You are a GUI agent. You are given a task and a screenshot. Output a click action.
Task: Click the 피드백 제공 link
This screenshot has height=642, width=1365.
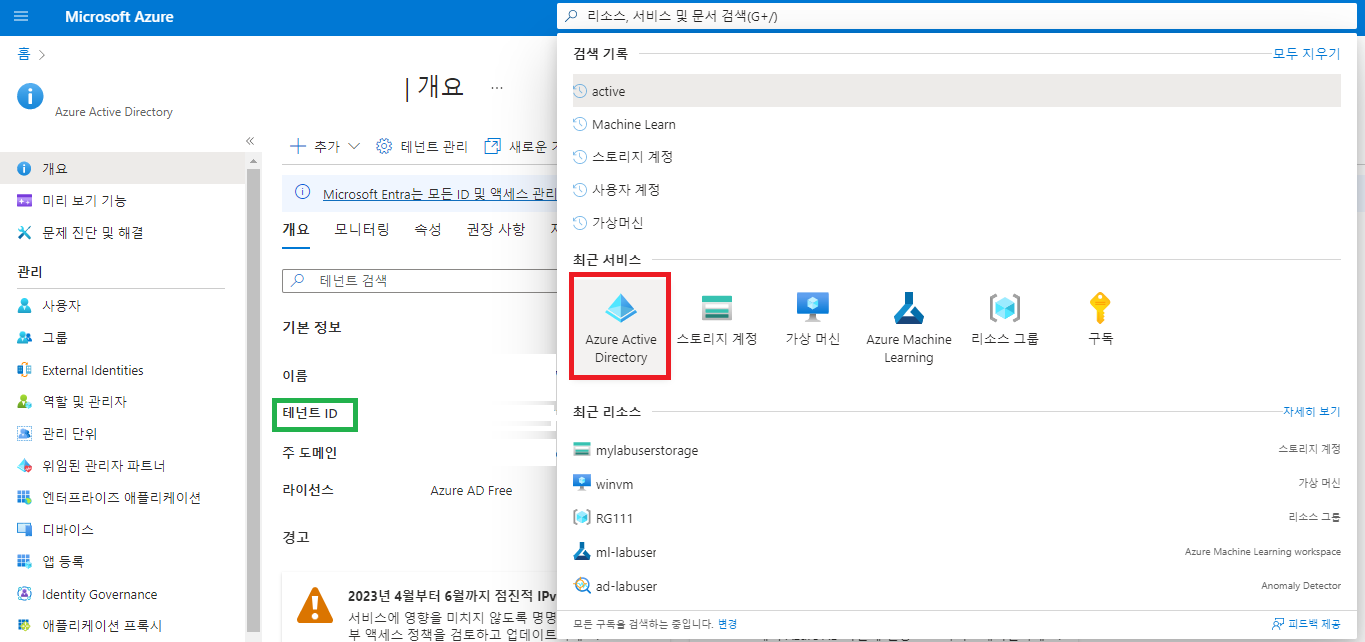click(x=1315, y=624)
